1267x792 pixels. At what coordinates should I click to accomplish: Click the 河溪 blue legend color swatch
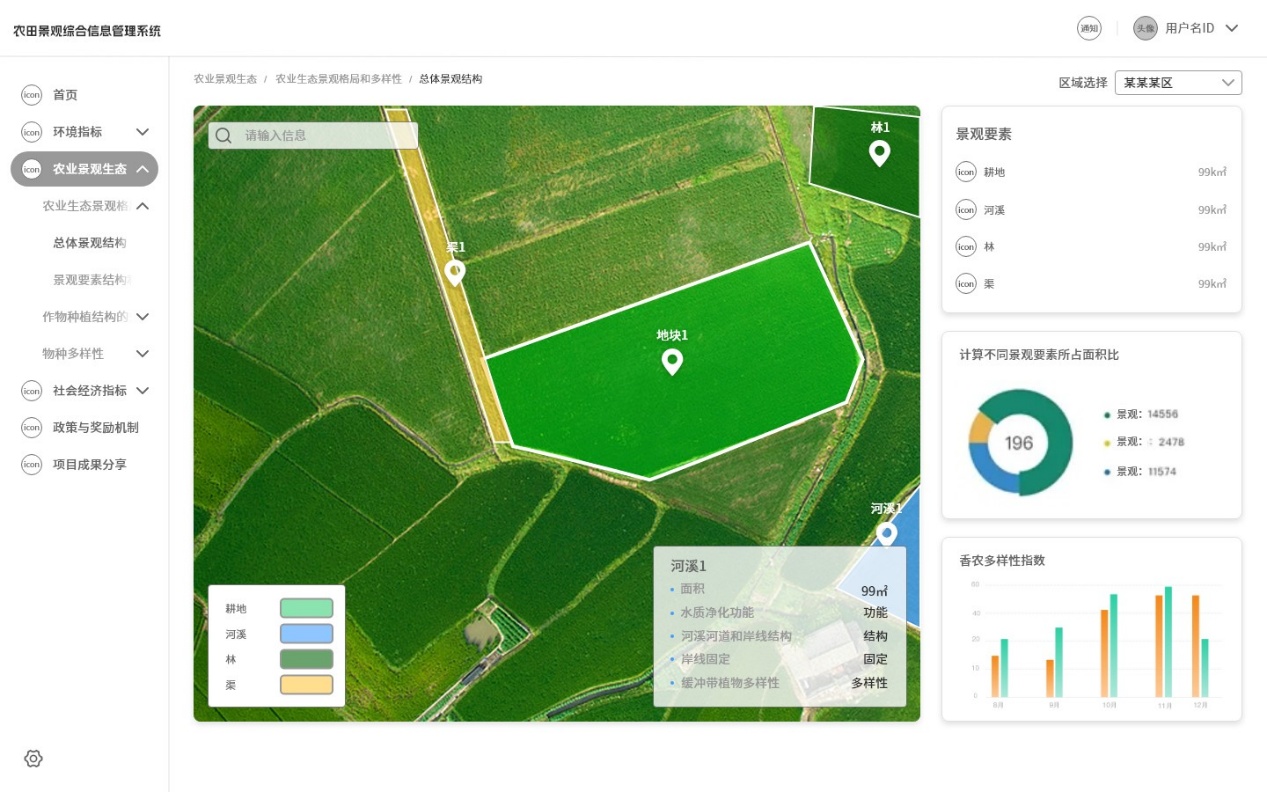pos(306,634)
